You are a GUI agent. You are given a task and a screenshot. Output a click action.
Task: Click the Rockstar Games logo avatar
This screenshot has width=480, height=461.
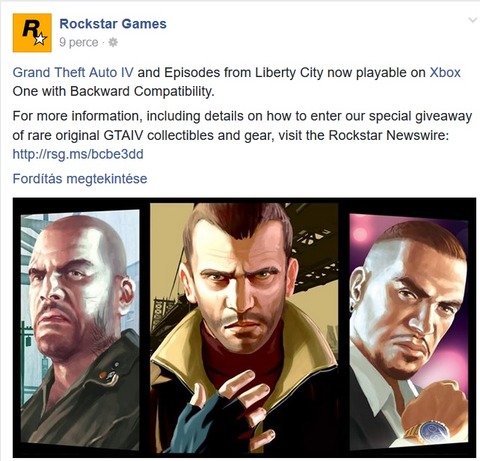click(32, 33)
